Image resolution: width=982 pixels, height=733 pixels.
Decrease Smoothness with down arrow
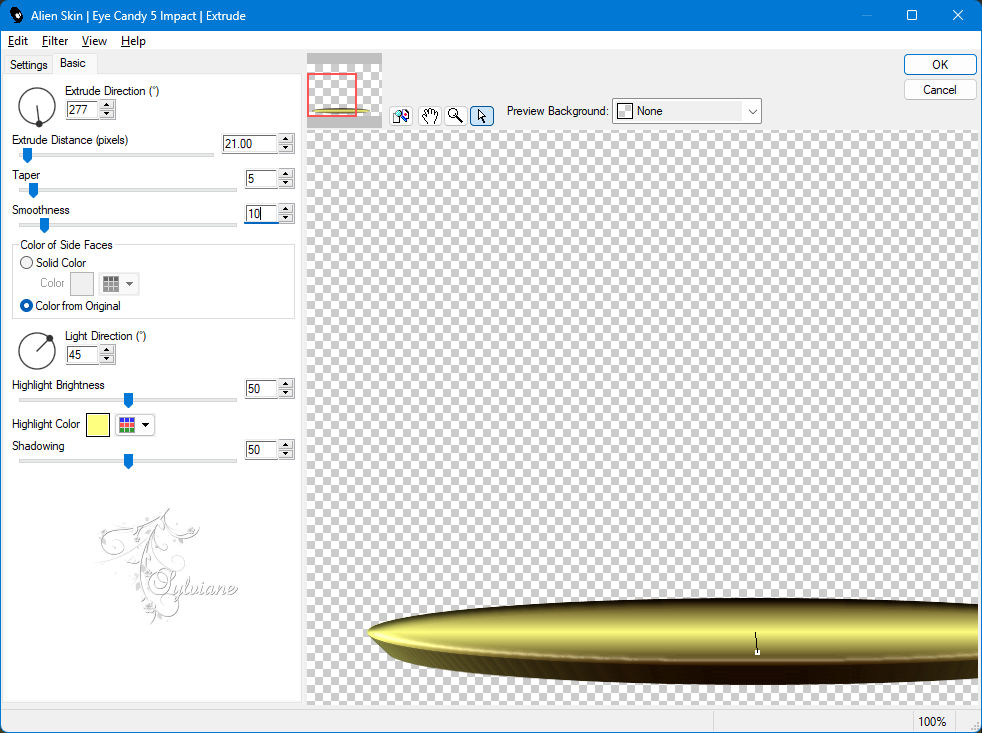tap(286, 218)
